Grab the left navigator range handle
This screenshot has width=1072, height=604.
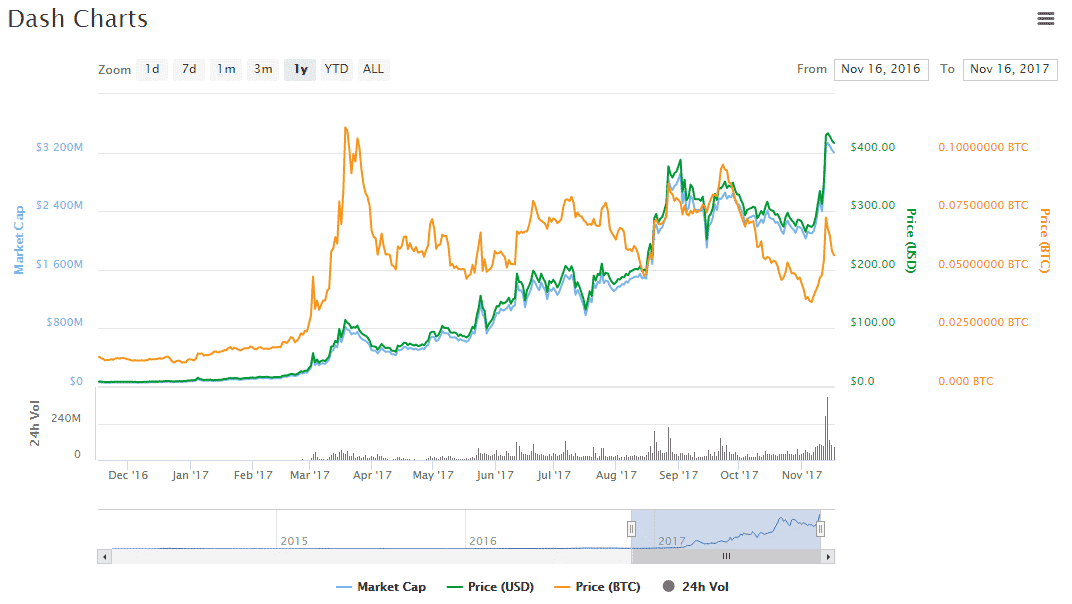pos(631,529)
